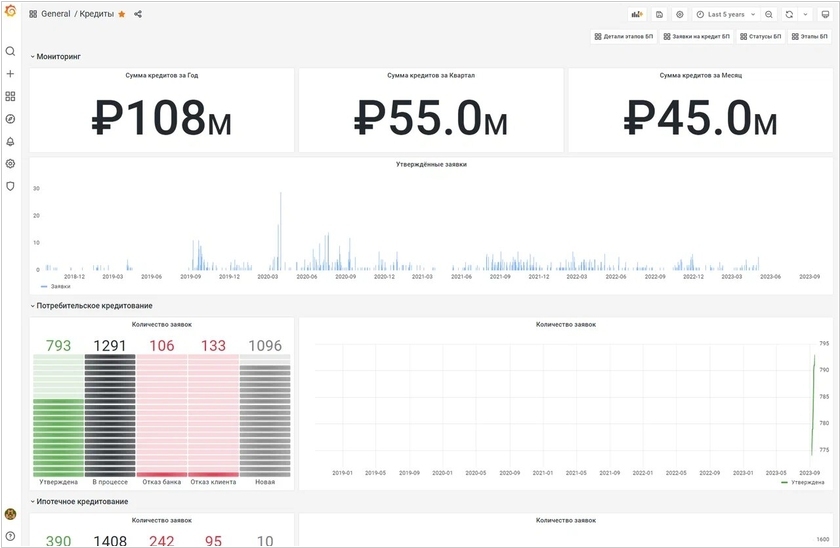Open the Статусы БП dashboard link
The width and height of the screenshot is (840, 548).
tap(761, 36)
